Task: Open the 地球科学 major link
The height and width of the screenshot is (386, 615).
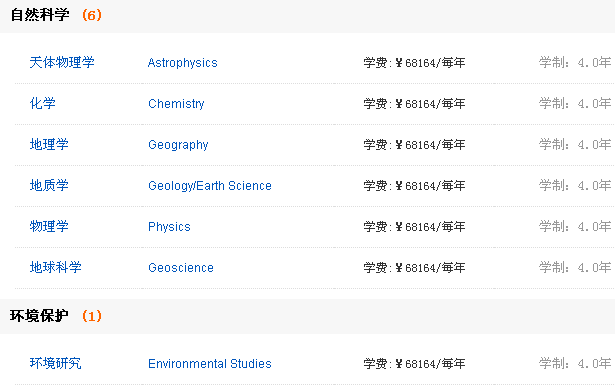Action: [x=55, y=268]
